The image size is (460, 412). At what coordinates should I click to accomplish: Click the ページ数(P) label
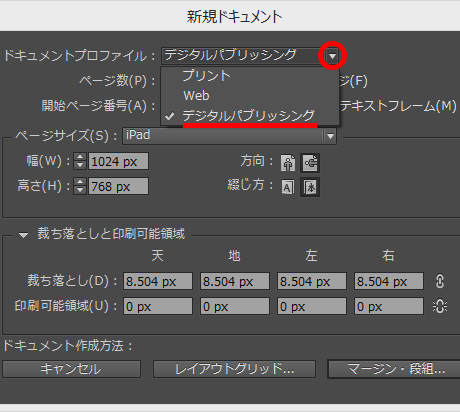point(117,81)
